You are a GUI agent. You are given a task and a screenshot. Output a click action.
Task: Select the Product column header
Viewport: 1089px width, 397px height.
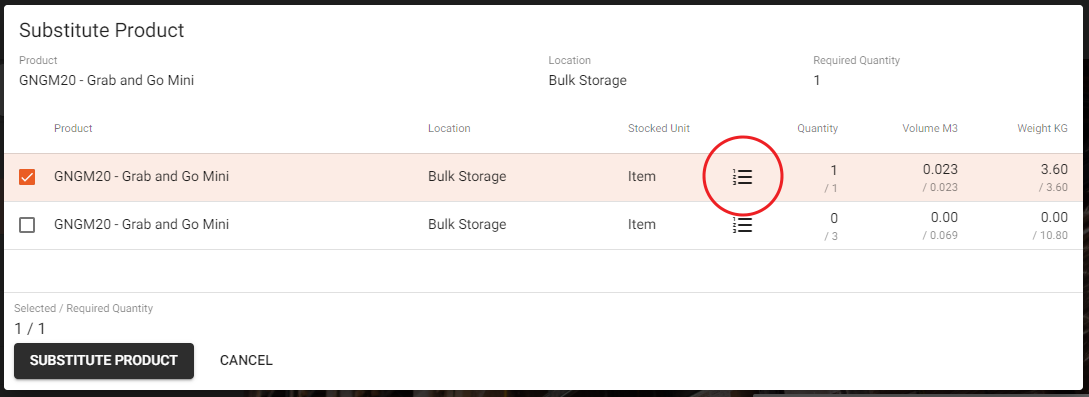coord(73,128)
